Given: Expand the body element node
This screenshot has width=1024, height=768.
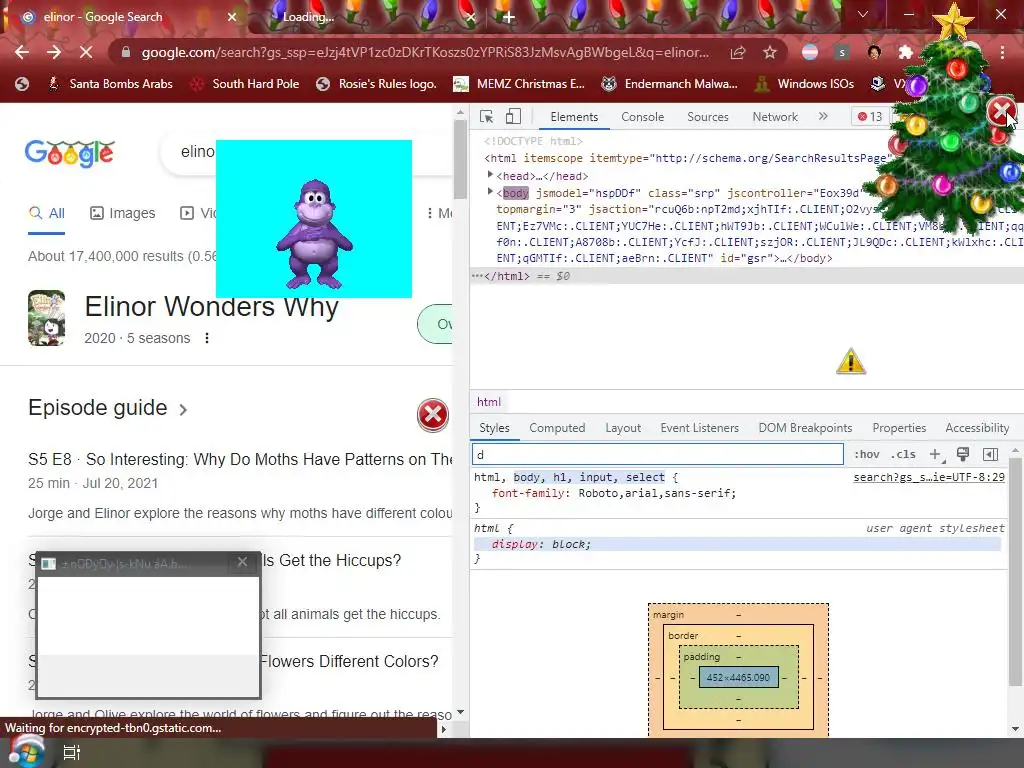Looking at the screenshot, I should click(x=490, y=192).
